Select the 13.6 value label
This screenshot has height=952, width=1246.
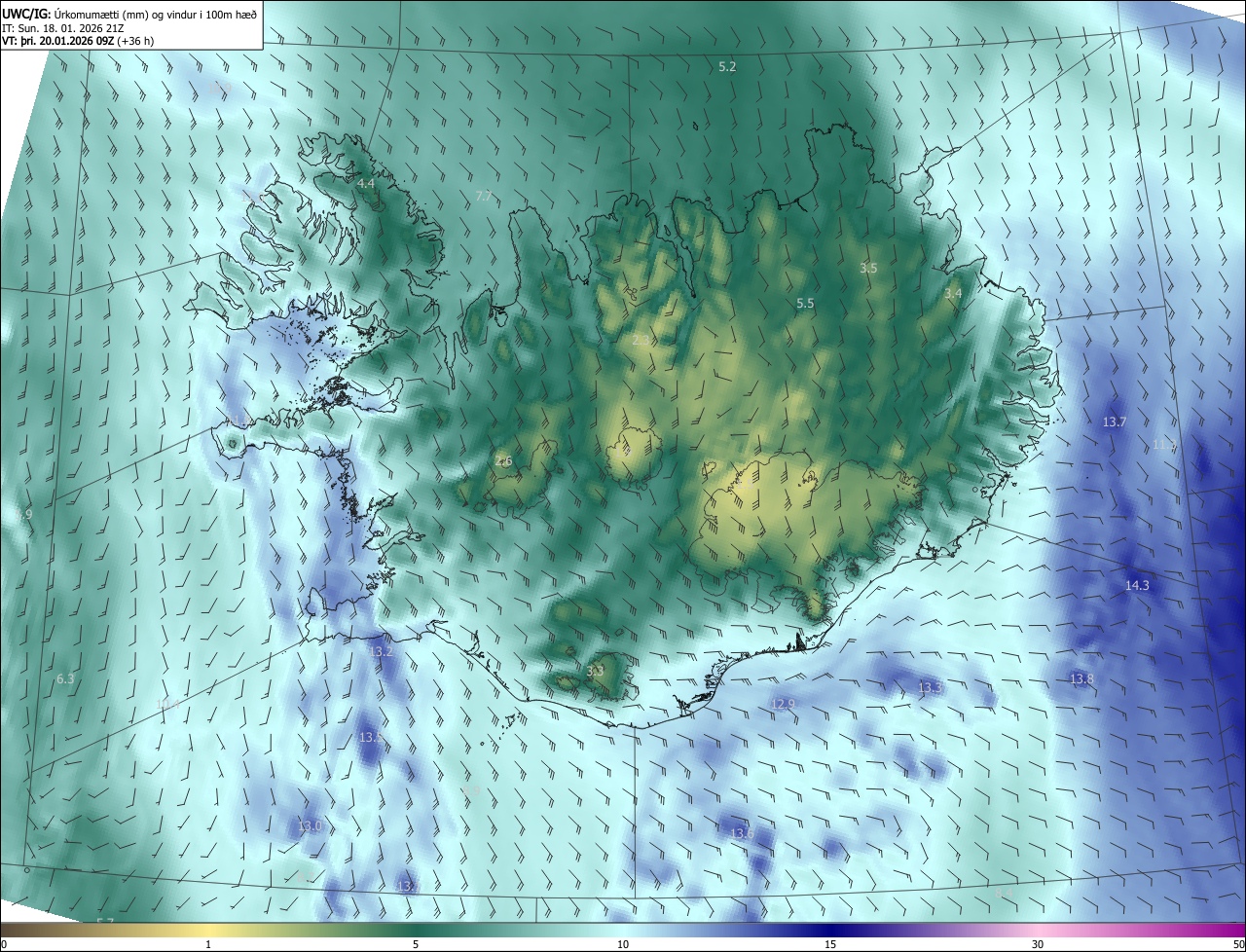click(742, 833)
